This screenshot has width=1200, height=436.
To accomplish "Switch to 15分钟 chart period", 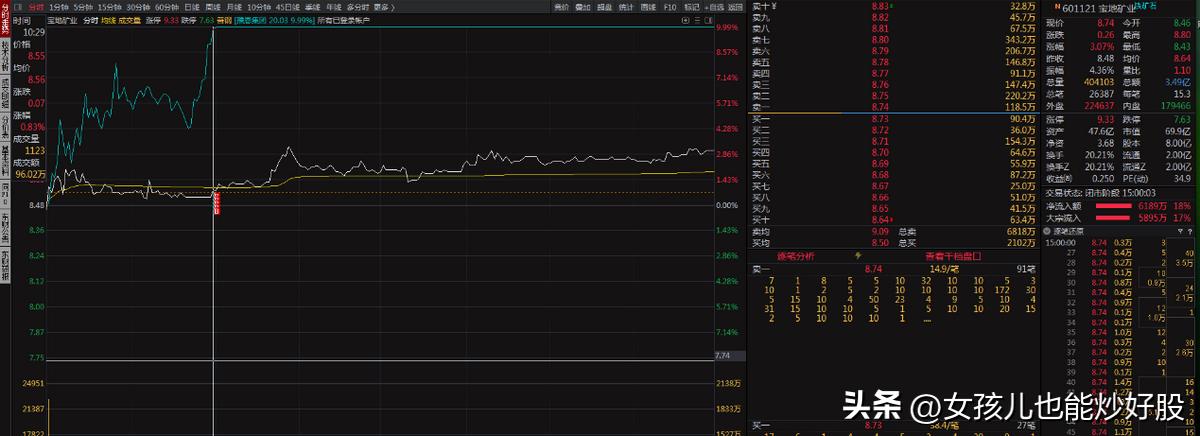I will 110,7.
